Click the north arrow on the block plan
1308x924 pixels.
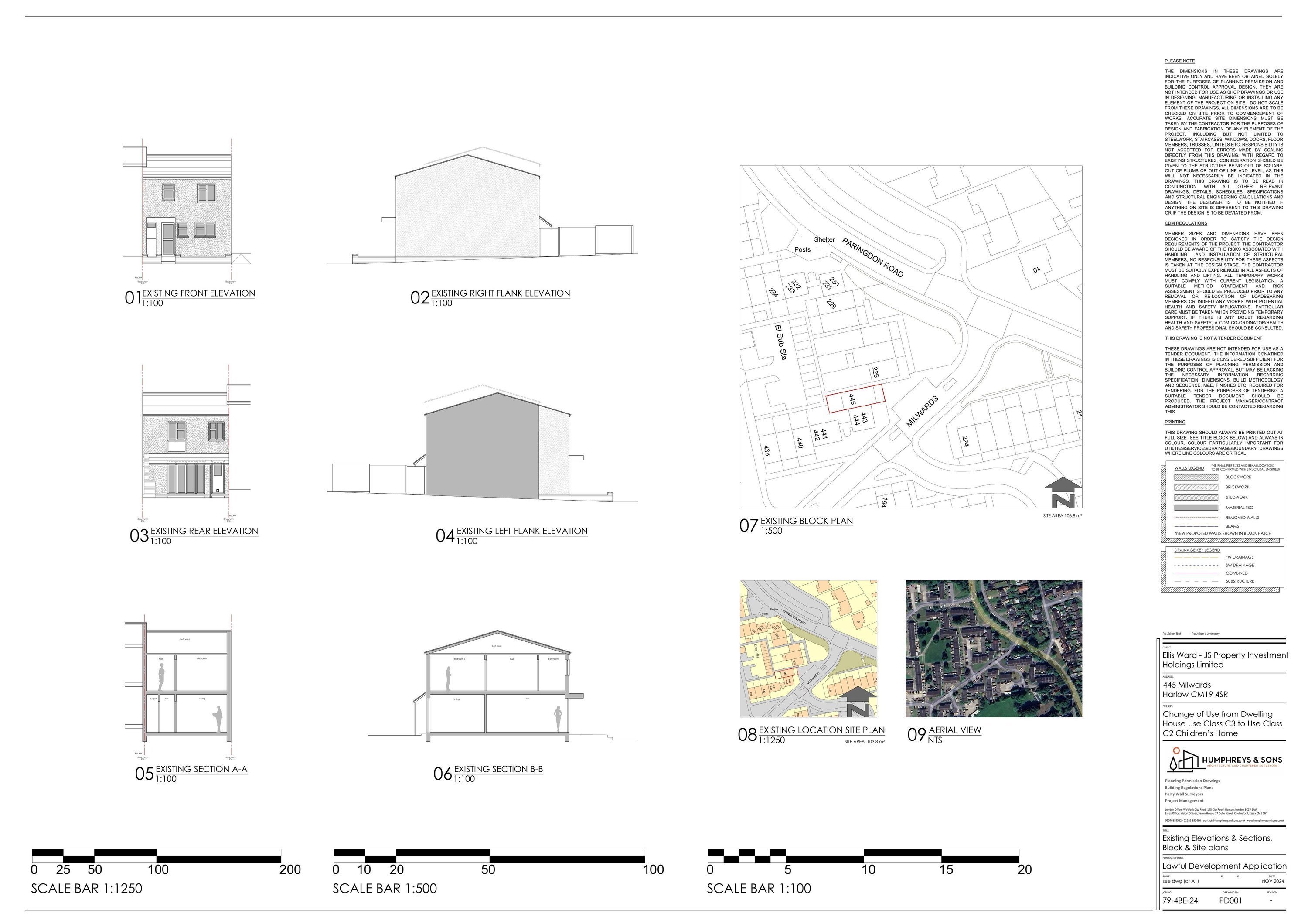(1063, 491)
